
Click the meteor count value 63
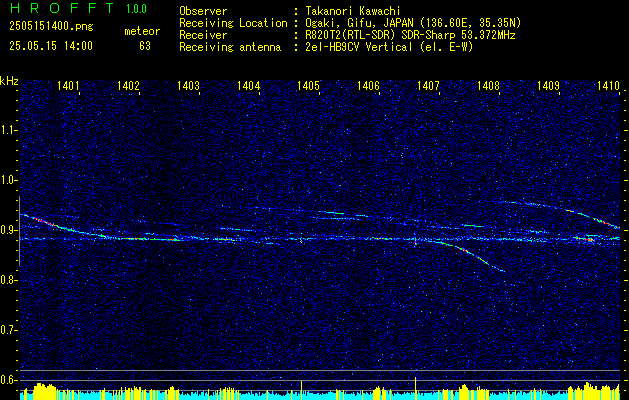(145, 46)
